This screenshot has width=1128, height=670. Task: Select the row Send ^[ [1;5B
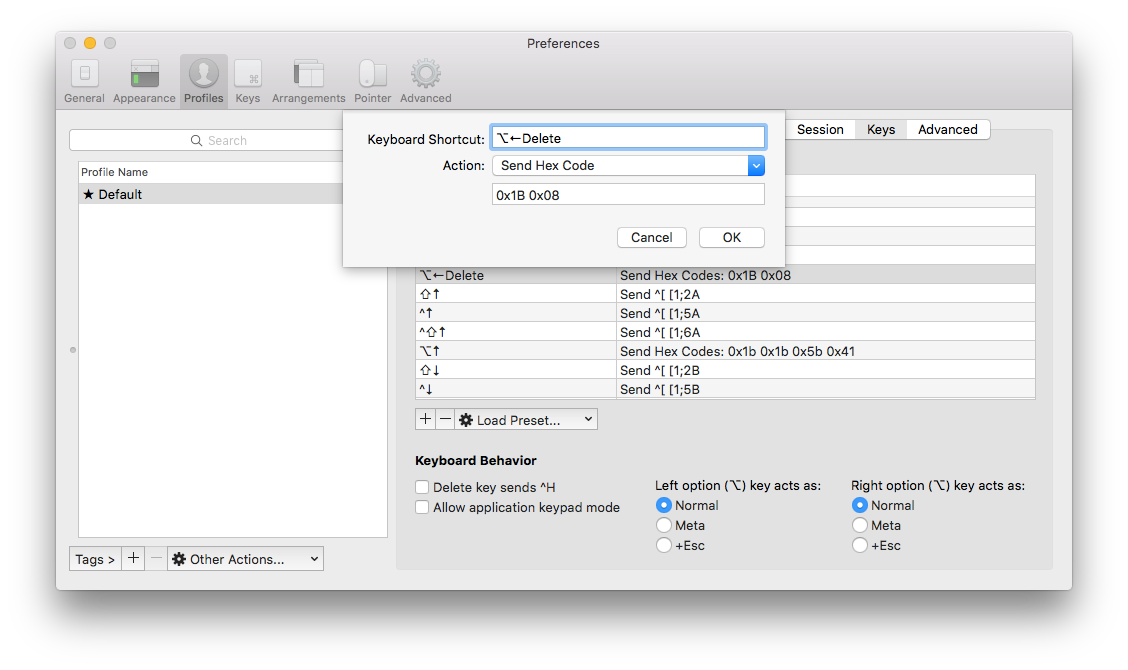point(725,389)
